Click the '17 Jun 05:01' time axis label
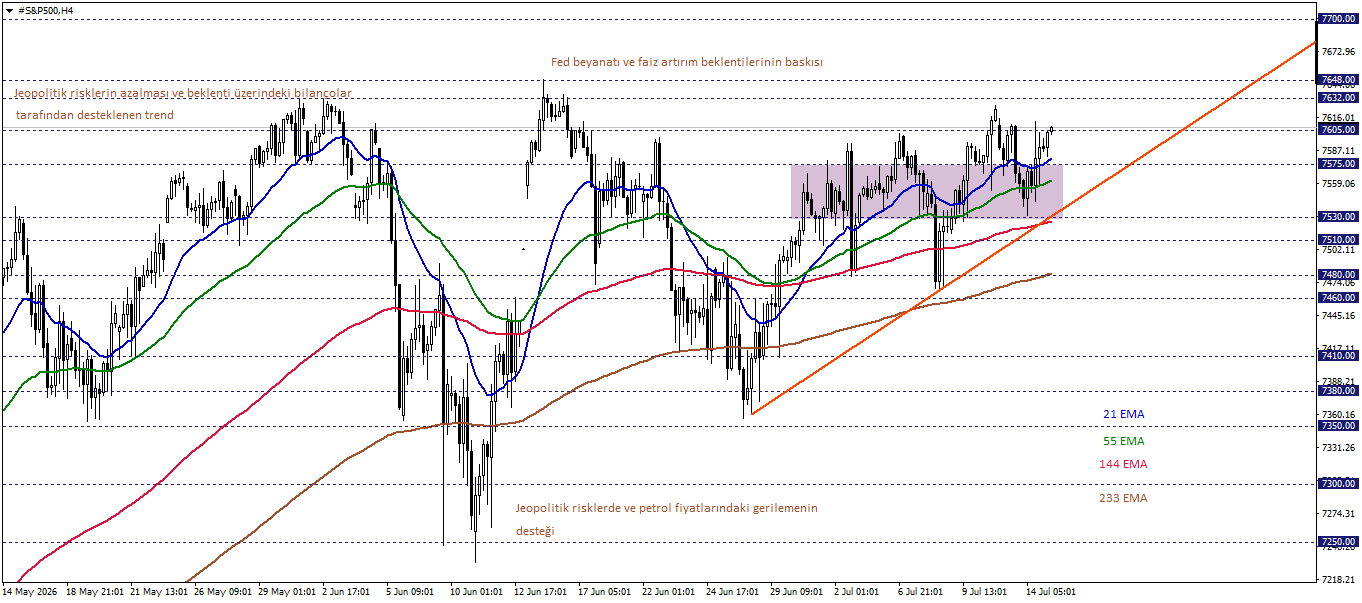The height and width of the screenshot is (603, 1362). click(606, 592)
